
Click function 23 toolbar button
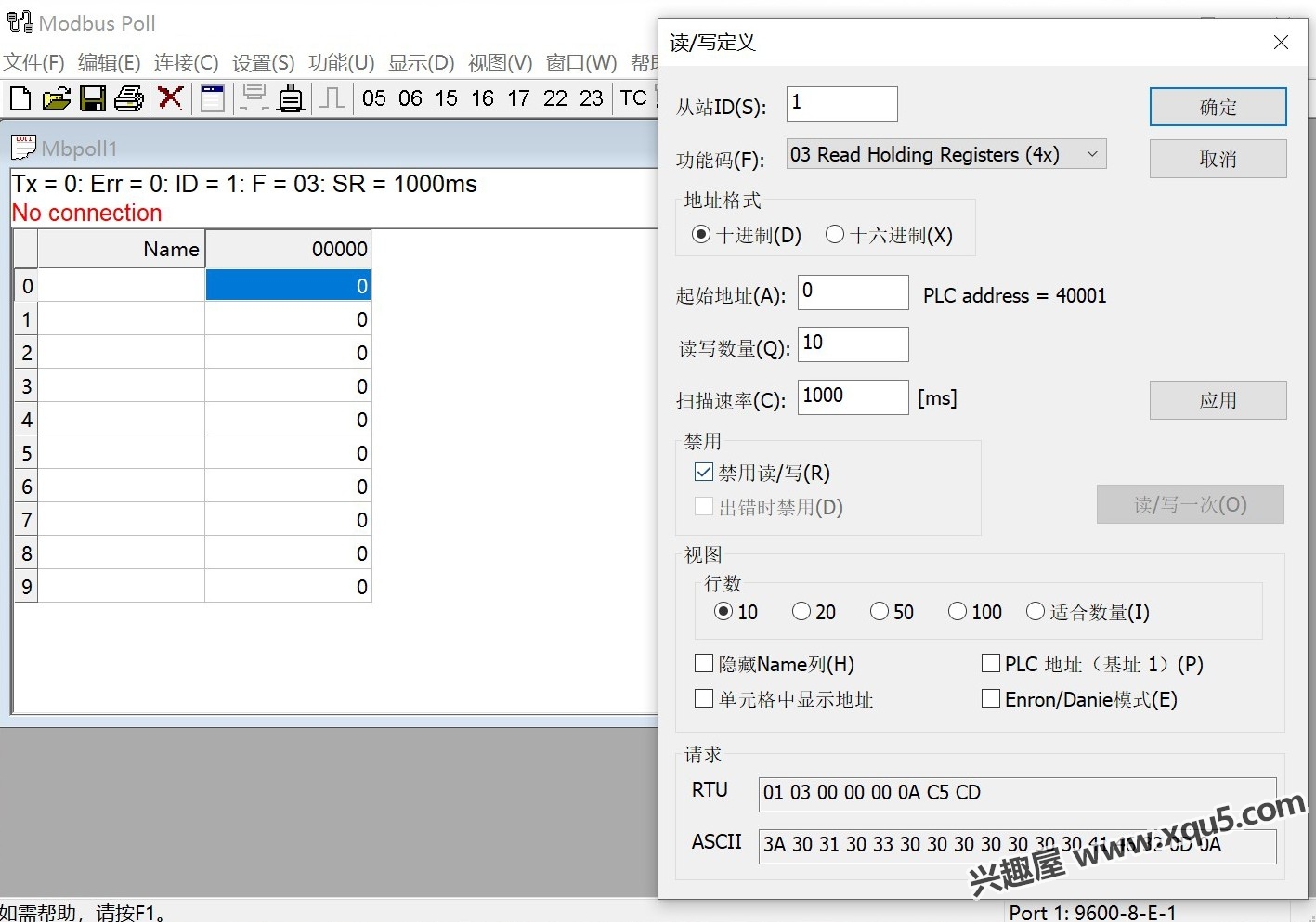(x=592, y=98)
